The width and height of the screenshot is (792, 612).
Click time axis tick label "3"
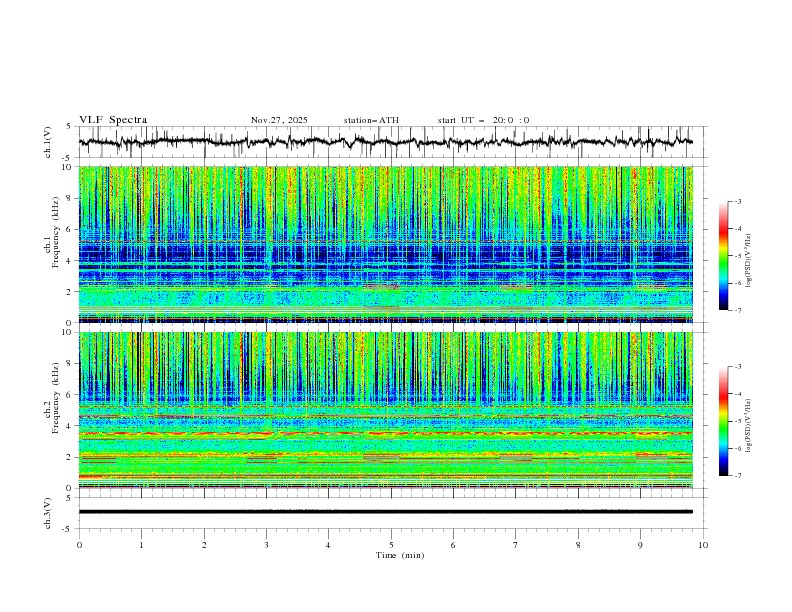coord(266,545)
